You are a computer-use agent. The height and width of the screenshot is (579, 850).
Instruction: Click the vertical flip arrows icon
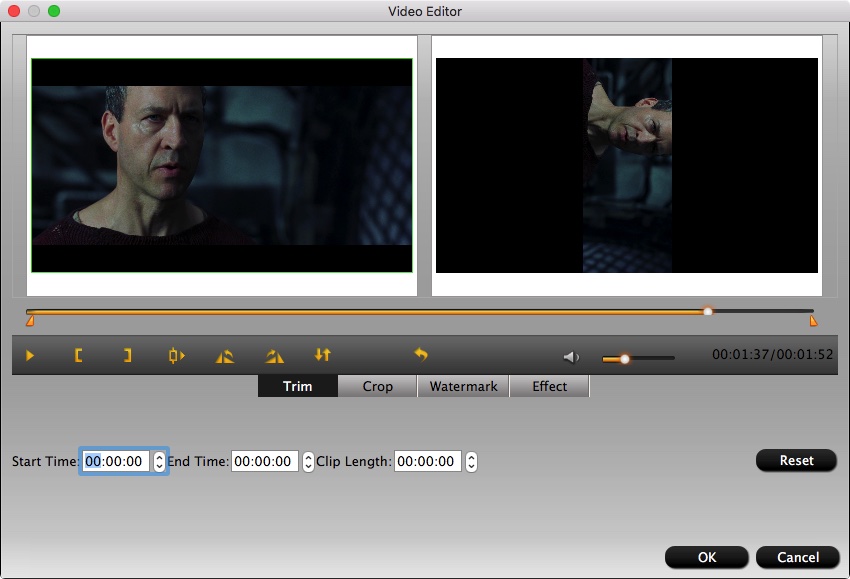pos(322,355)
